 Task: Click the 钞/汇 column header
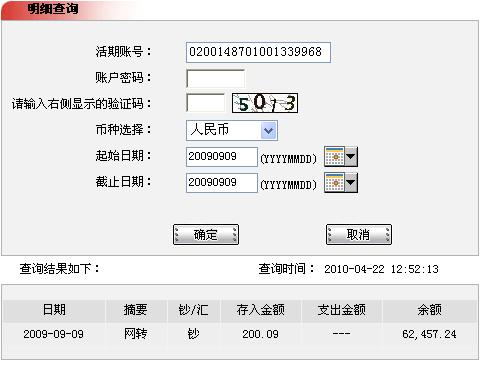click(x=194, y=310)
